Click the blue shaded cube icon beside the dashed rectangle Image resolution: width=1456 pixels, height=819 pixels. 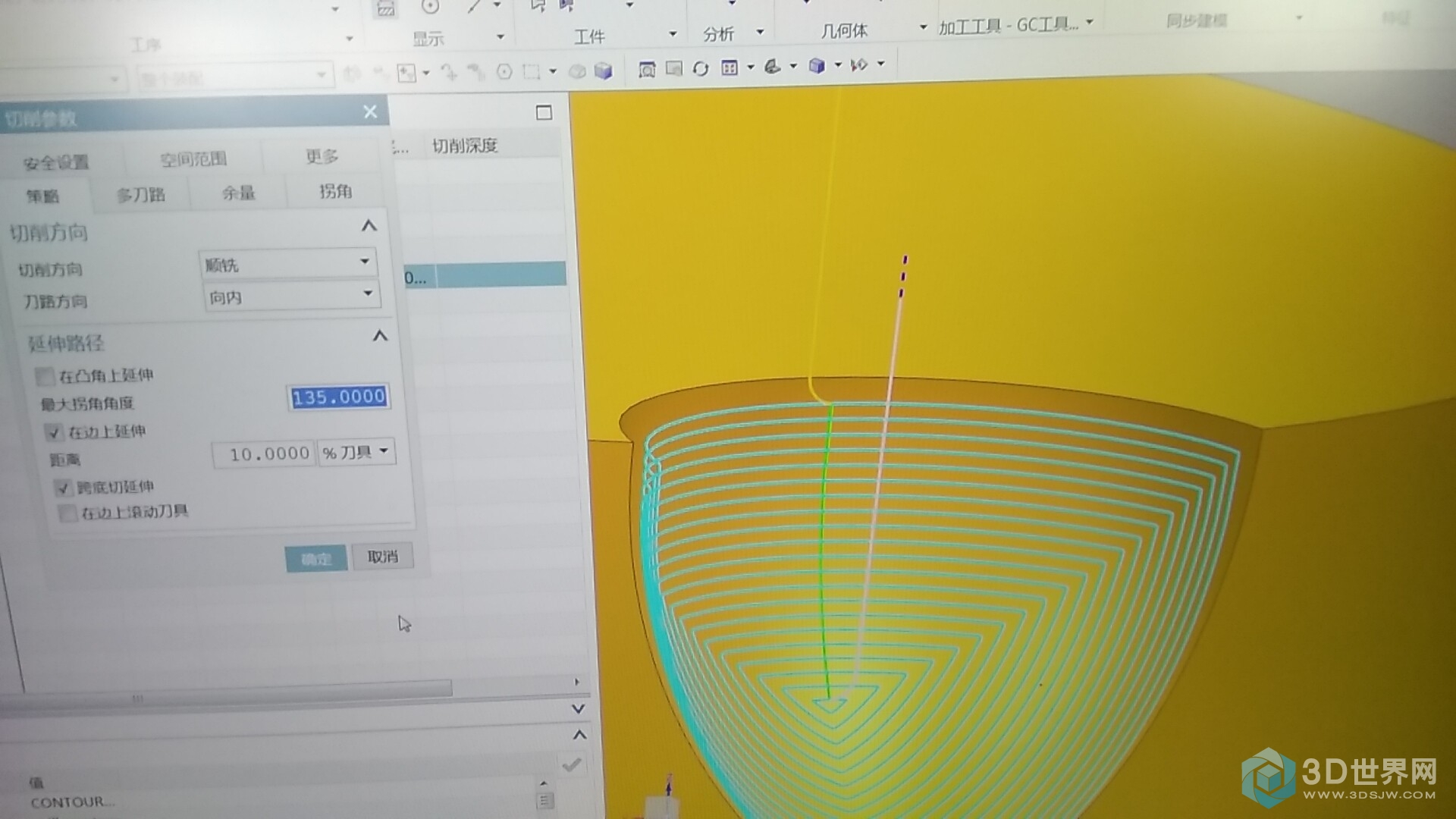(604, 71)
